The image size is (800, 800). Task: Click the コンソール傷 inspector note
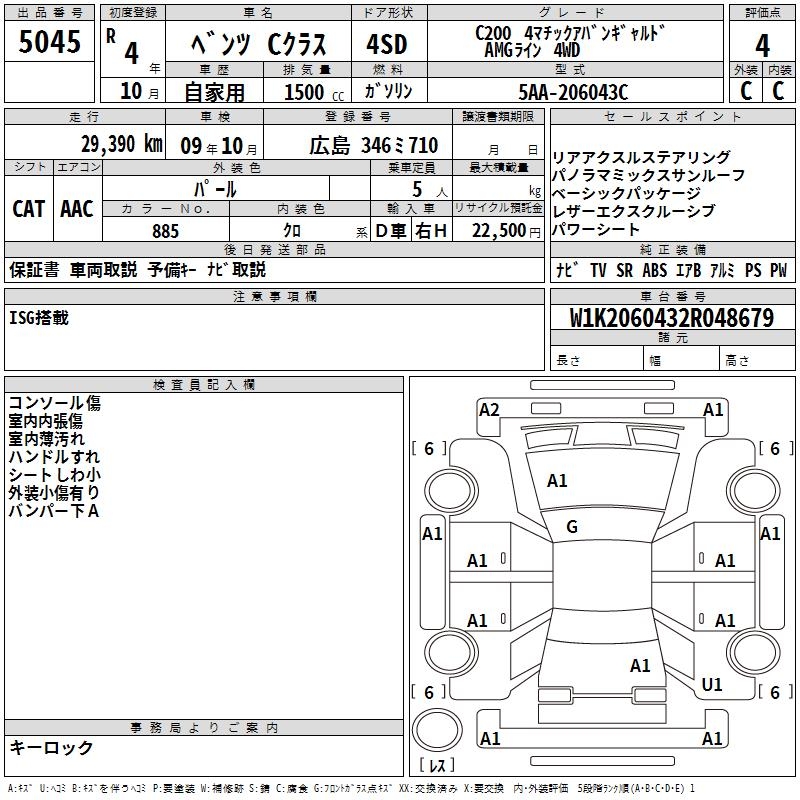[54, 403]
